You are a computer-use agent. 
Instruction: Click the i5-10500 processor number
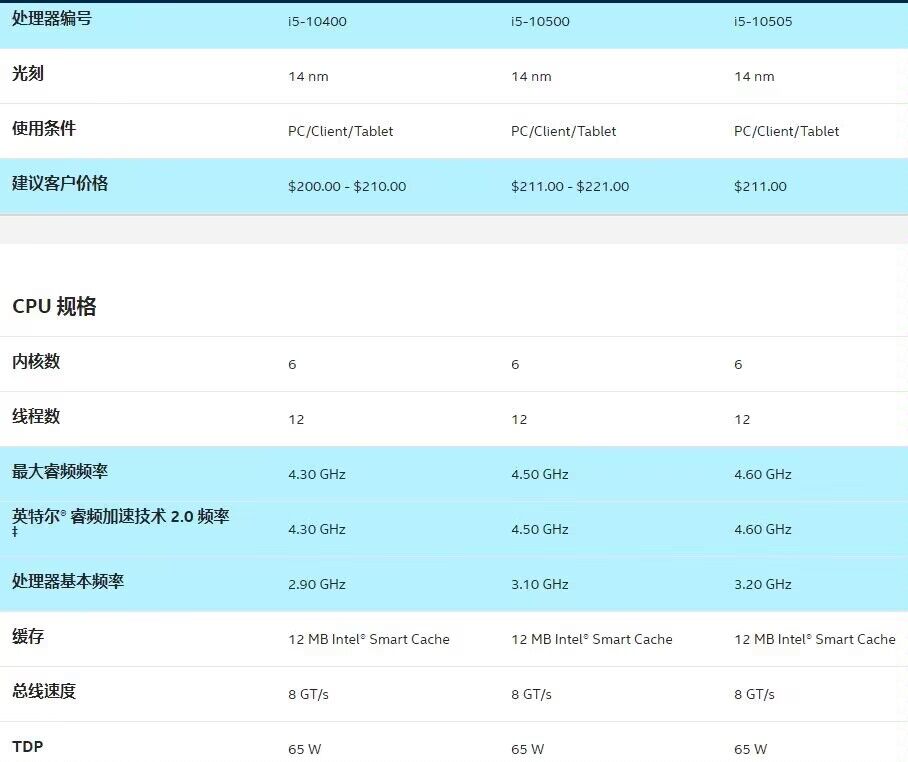(540, 21)
